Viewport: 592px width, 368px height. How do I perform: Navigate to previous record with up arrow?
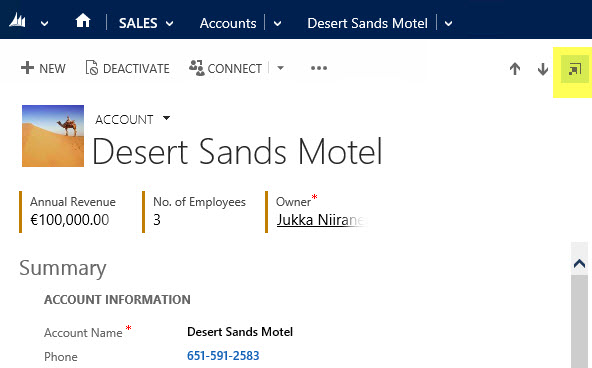coord(515,69)
